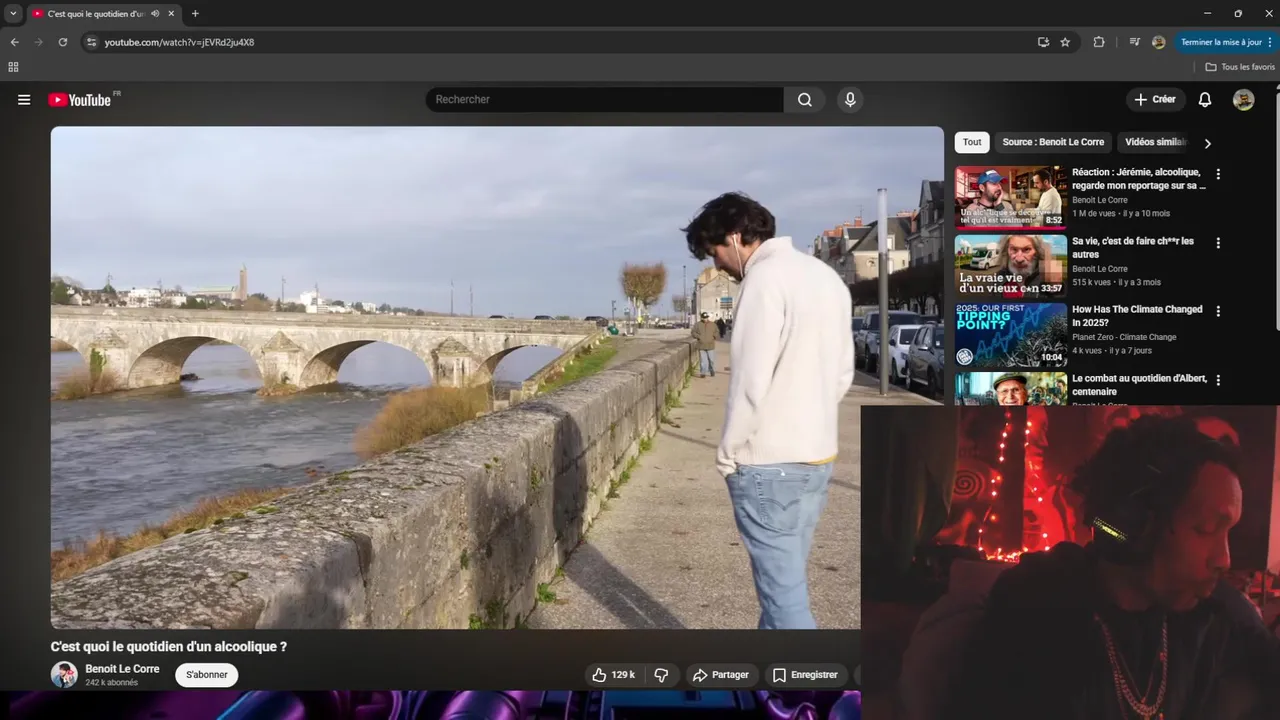Type in the Rechercher search field
Viewport: 1280px width, 720px height.
click(x=605, y=100)
